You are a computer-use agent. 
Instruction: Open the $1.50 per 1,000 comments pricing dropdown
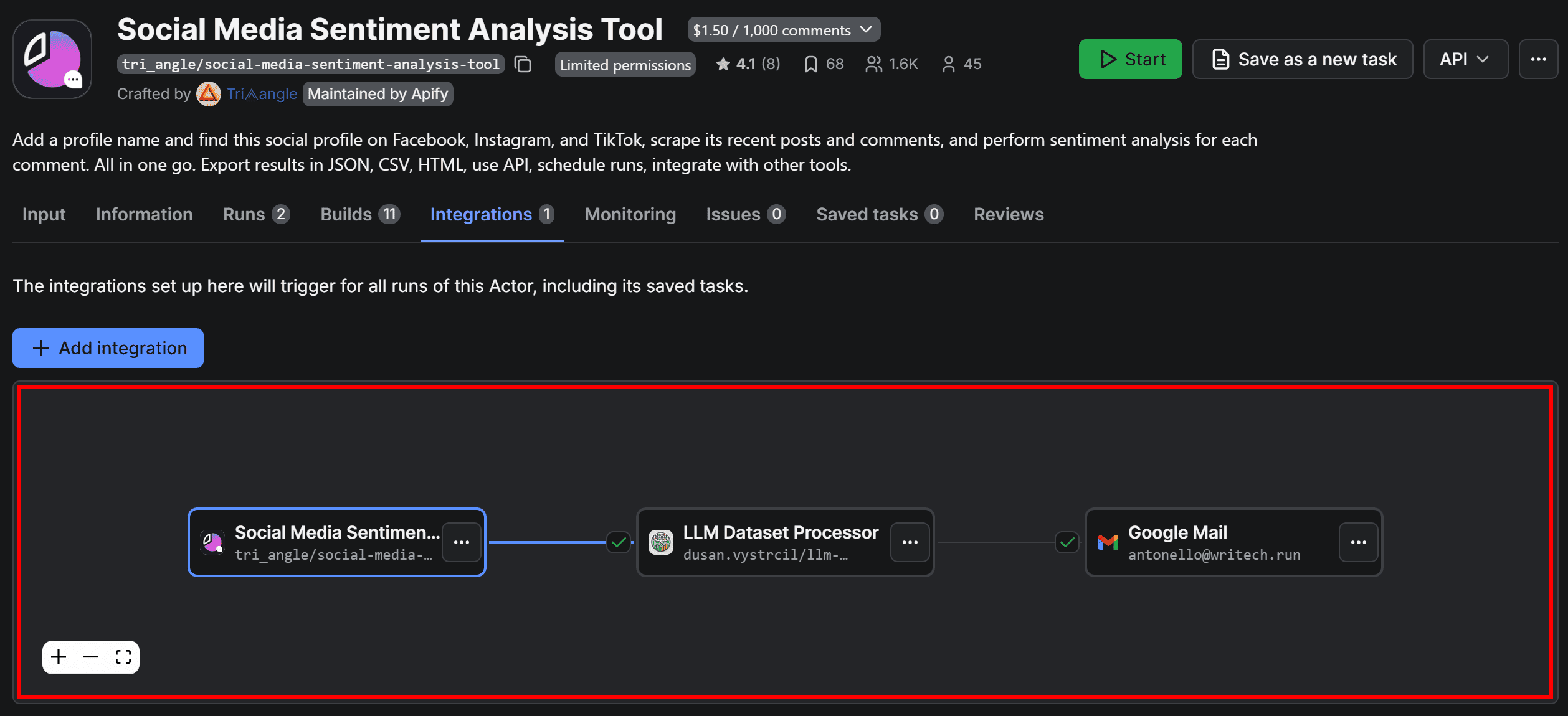click(x=784, y=29)
